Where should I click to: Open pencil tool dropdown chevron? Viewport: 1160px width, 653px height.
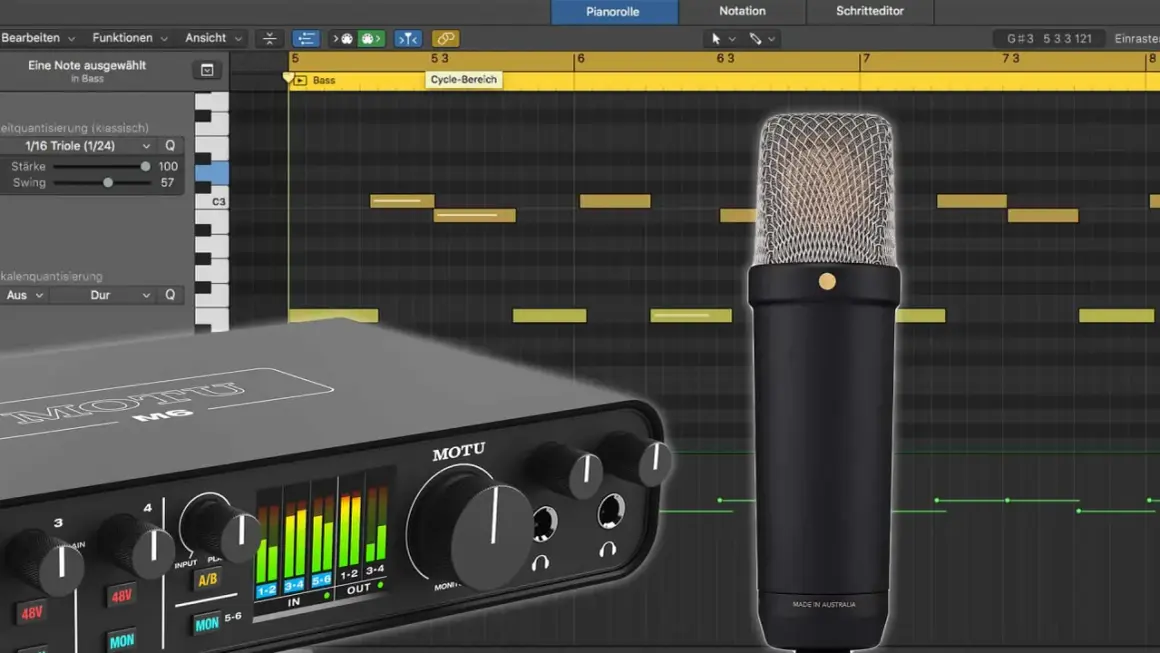pos(772,39)
